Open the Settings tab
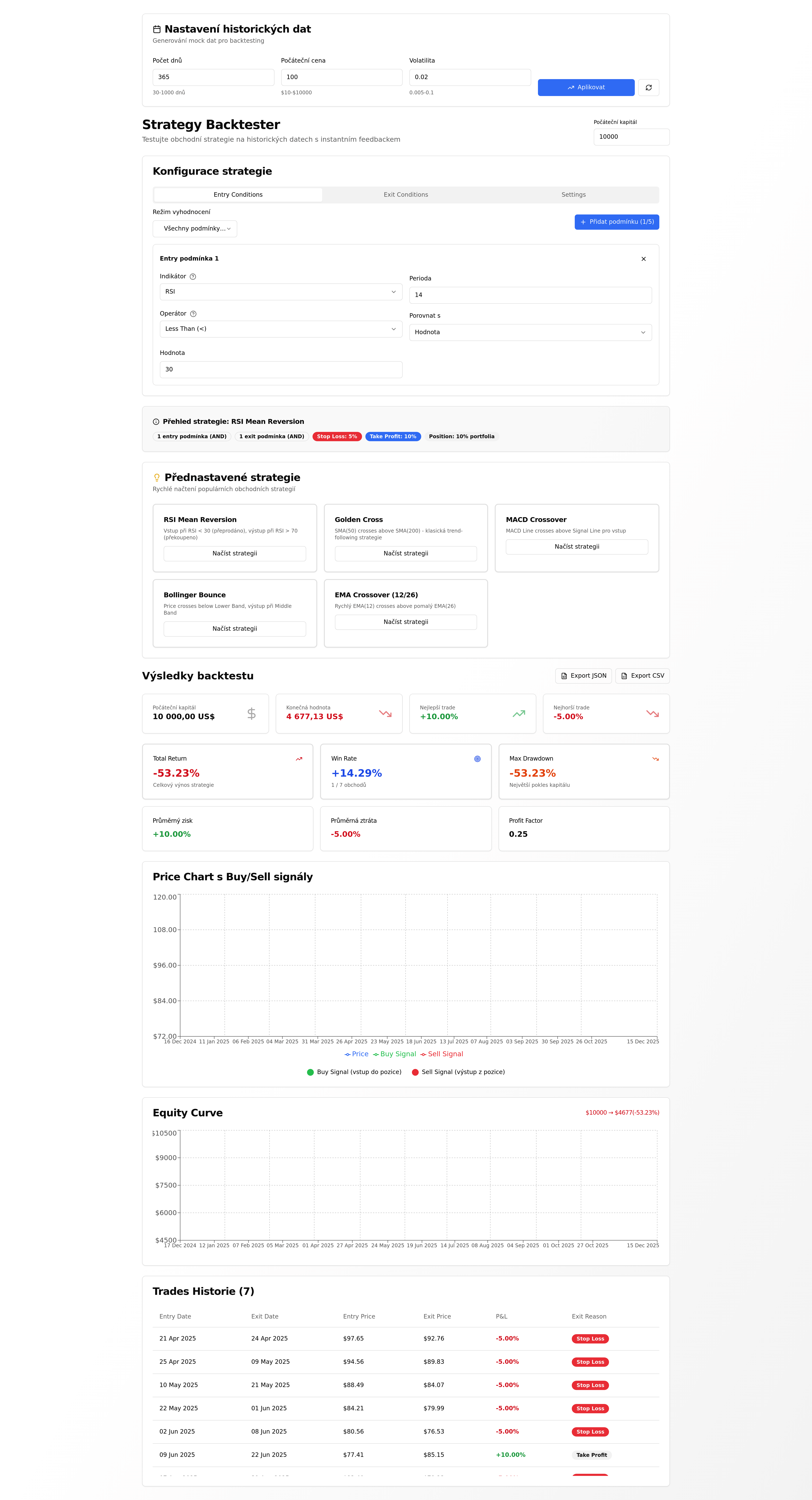The width and height of the screenshot is (812, 1500). point(573,195)
